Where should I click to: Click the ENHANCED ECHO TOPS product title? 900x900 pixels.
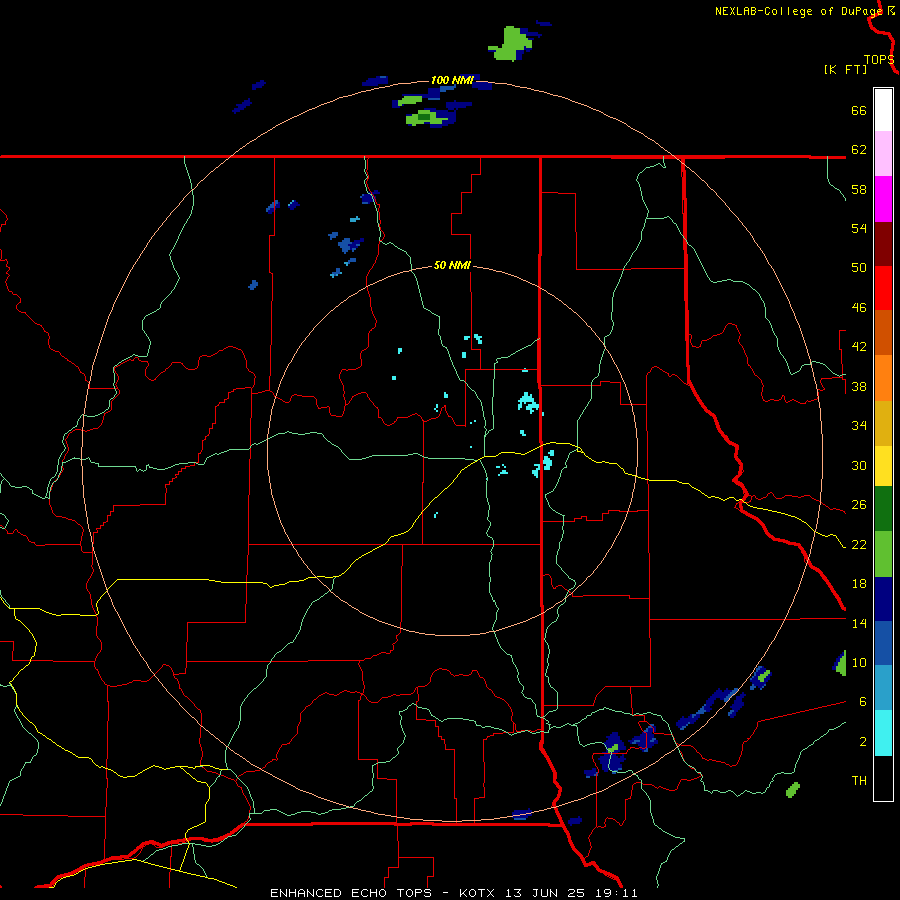pos(351,893)
